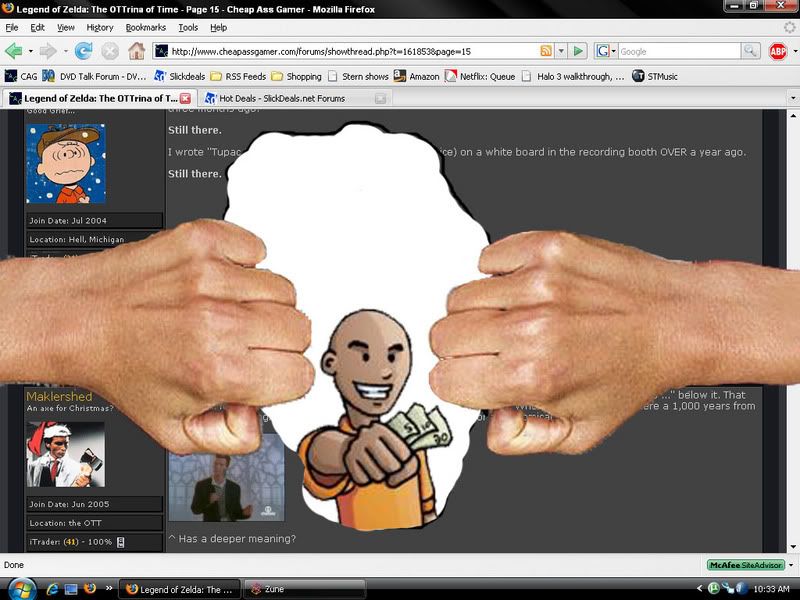
Task: Open the View menu
Action: [x=66, y=28]
